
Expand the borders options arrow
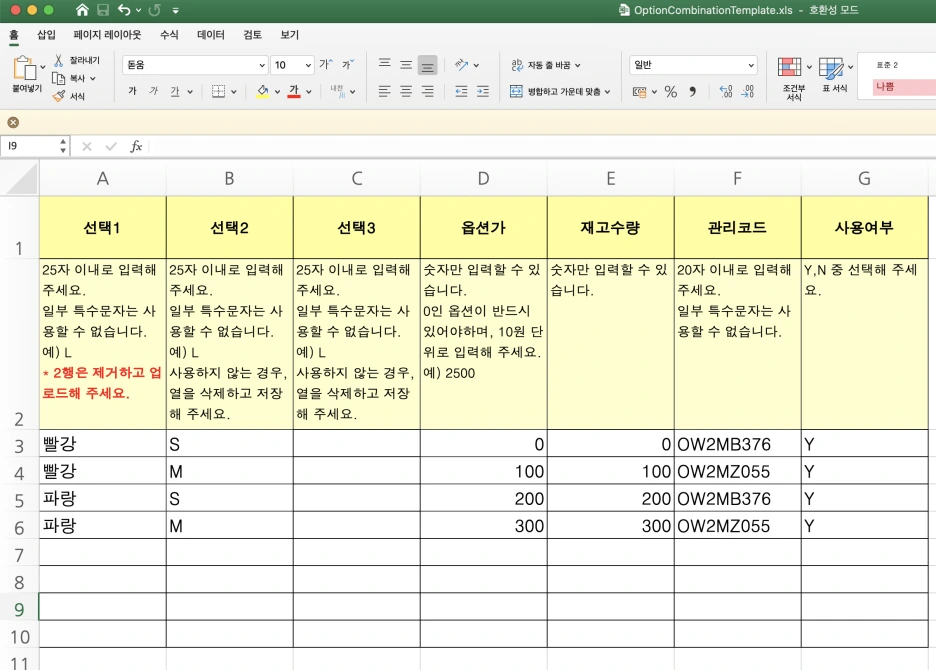(x=233, y=92)
